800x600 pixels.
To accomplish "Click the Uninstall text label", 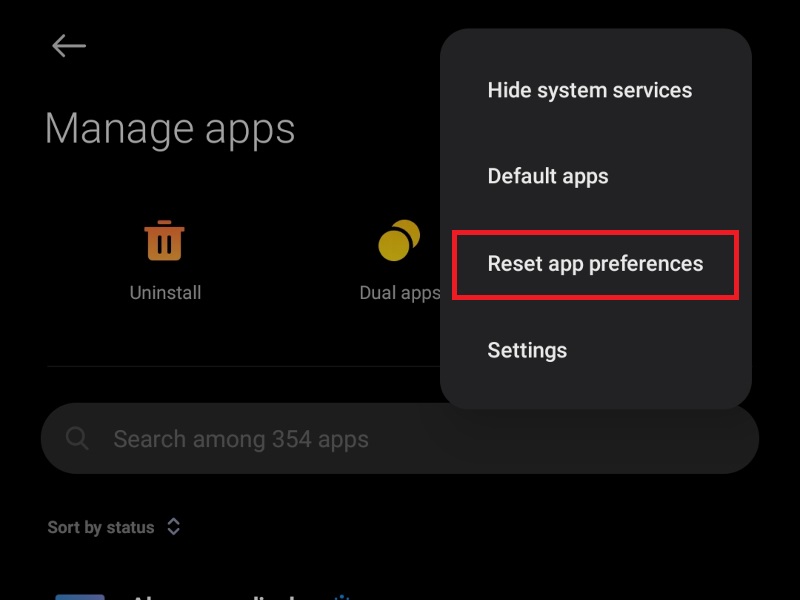I will (x=165, y=293).
